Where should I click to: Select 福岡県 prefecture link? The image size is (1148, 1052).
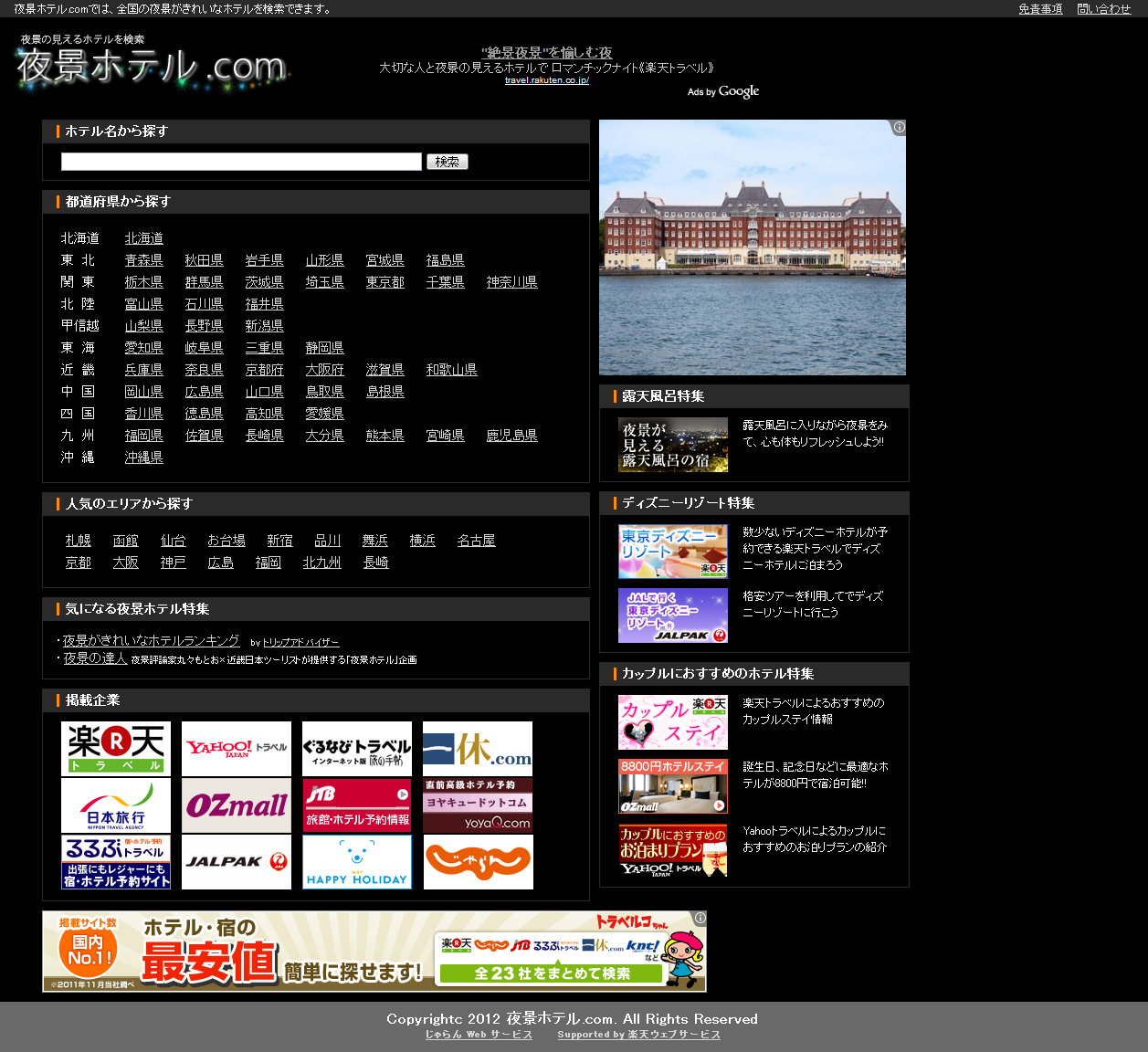click(144, 436)
